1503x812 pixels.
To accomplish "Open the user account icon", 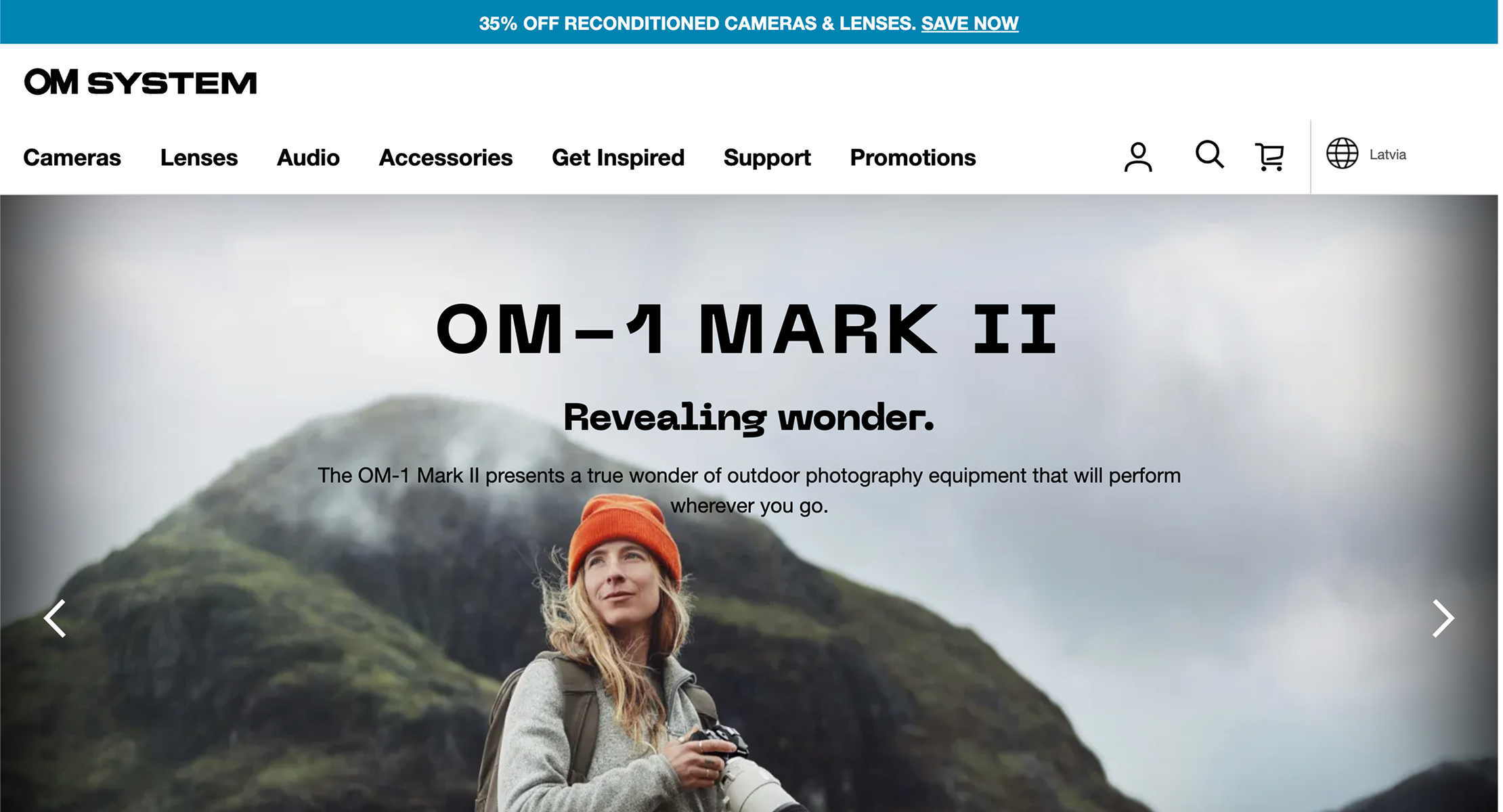I will [1138, 157].
